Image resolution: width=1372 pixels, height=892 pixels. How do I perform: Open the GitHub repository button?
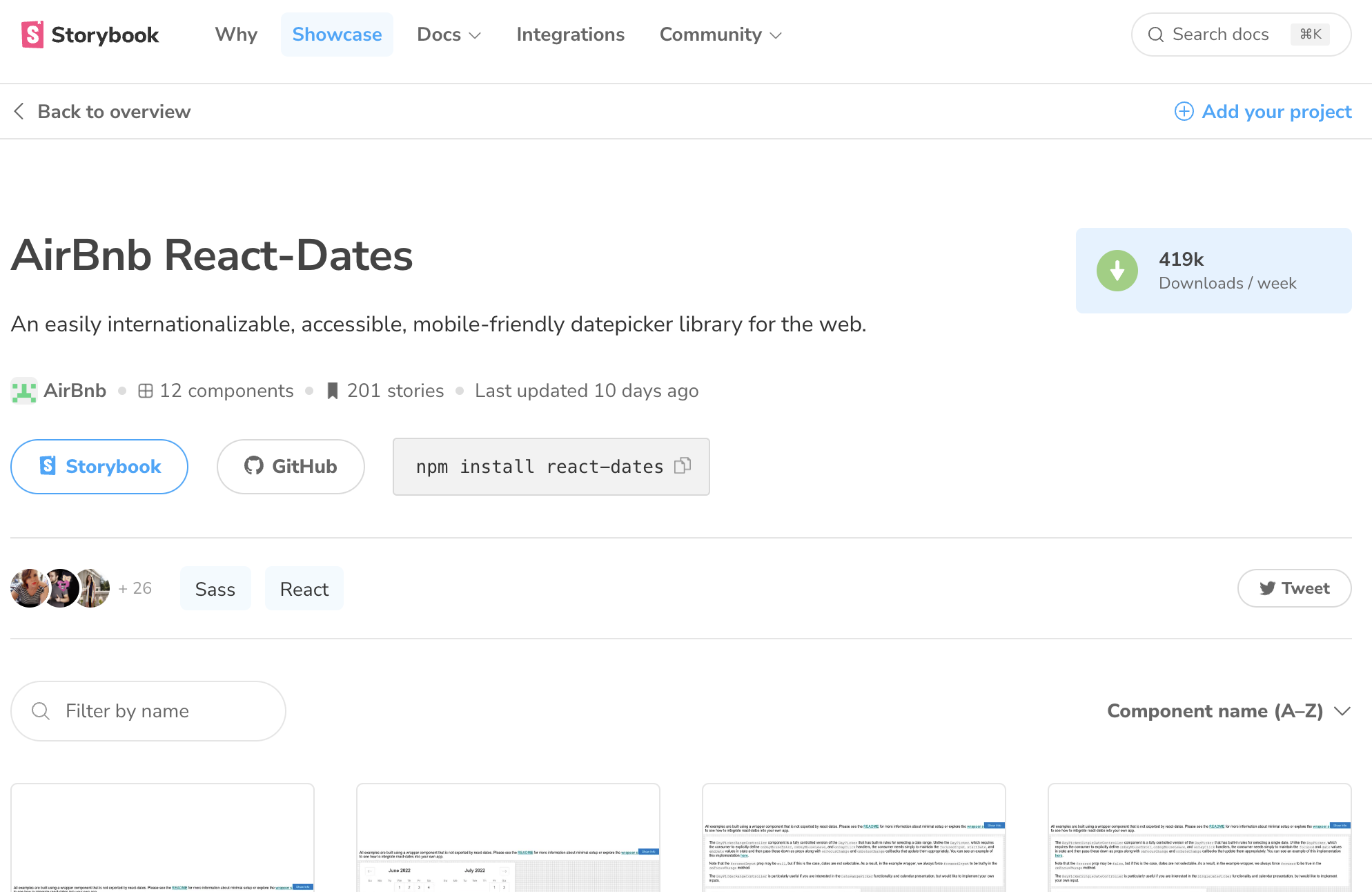(291, 467)
